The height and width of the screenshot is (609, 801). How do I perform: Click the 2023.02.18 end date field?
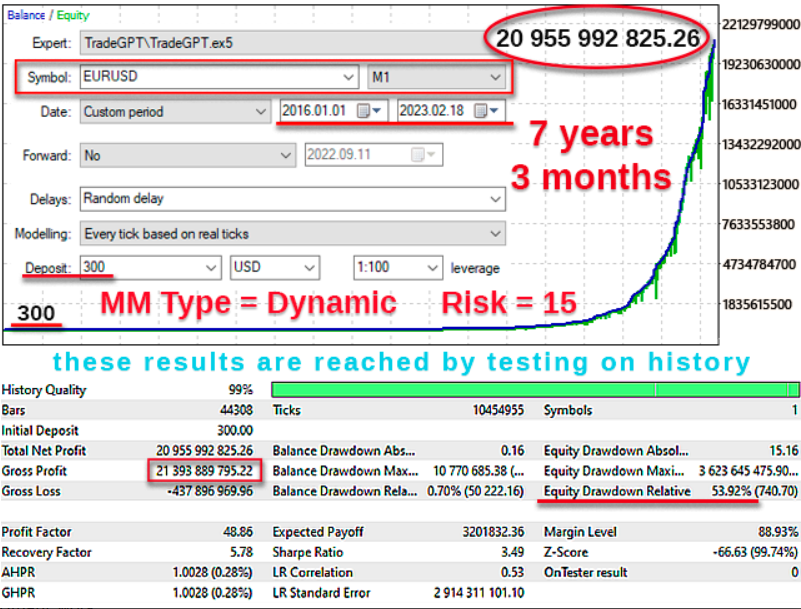tap(432, 111)
